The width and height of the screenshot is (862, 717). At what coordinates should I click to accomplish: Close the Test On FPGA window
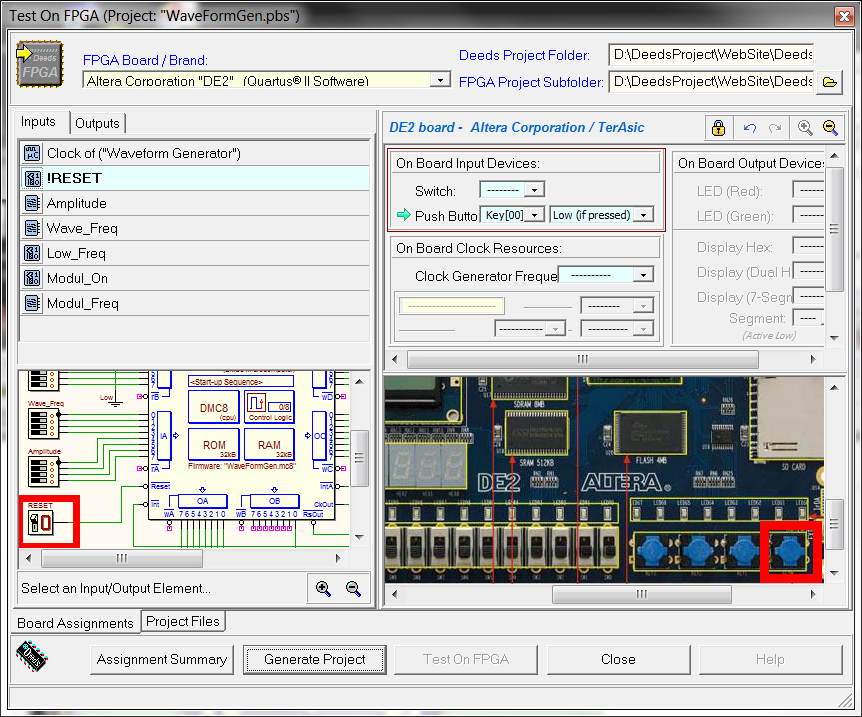844,16
